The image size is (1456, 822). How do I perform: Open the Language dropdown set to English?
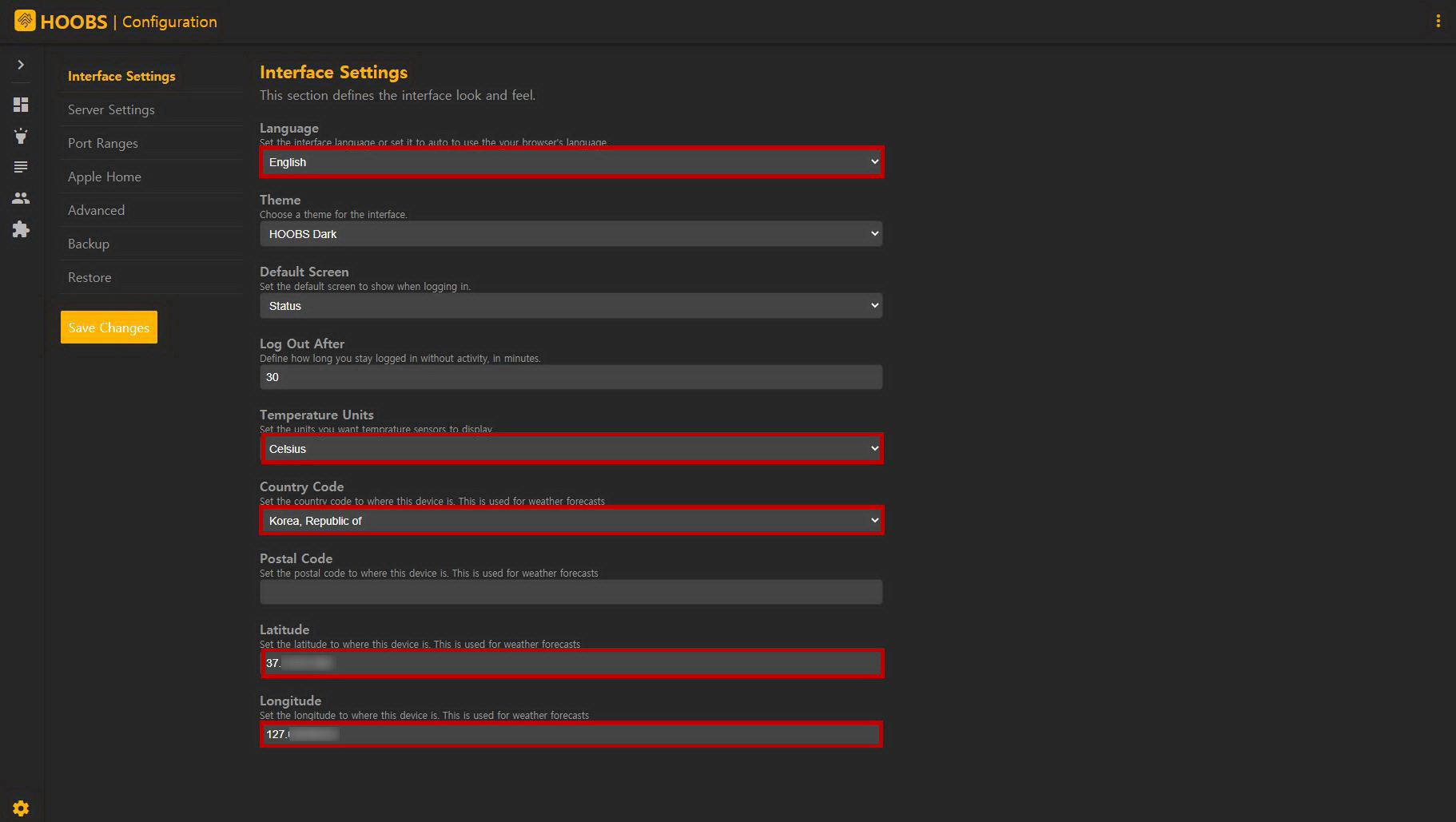tap(571, 162)
